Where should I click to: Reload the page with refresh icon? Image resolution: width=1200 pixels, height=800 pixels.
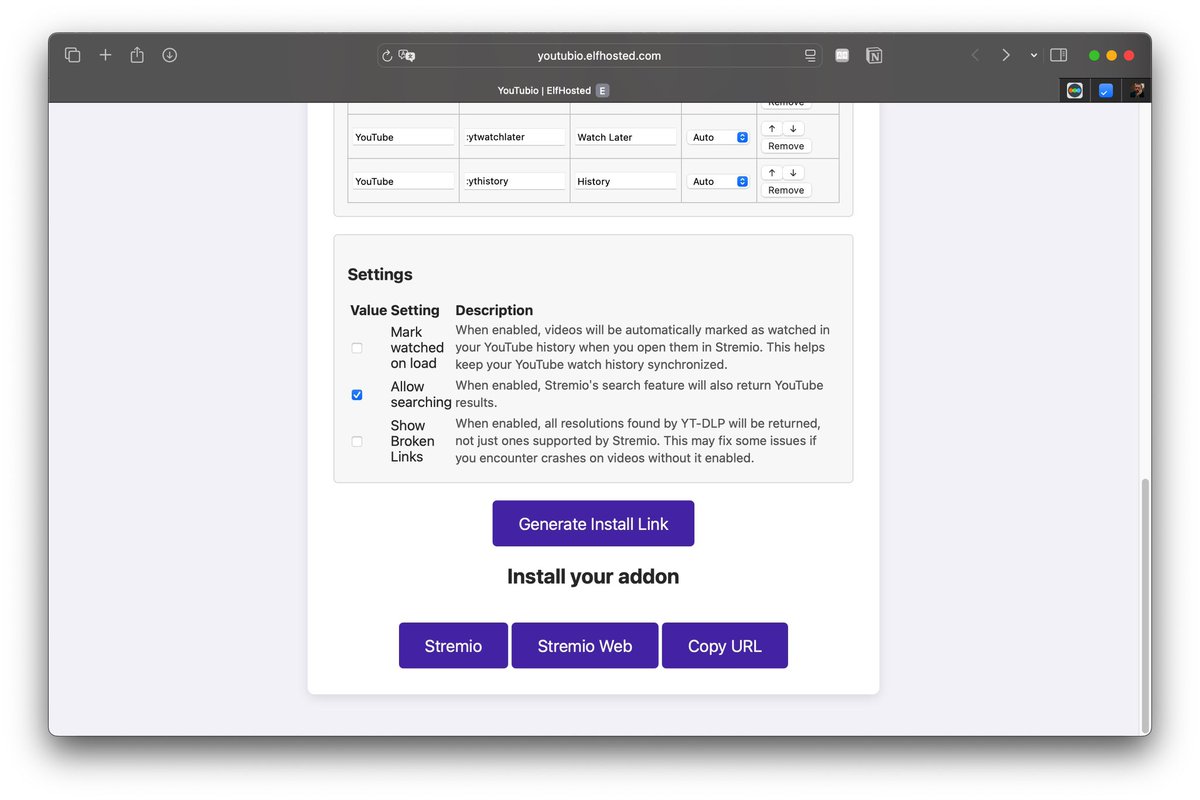387,56
